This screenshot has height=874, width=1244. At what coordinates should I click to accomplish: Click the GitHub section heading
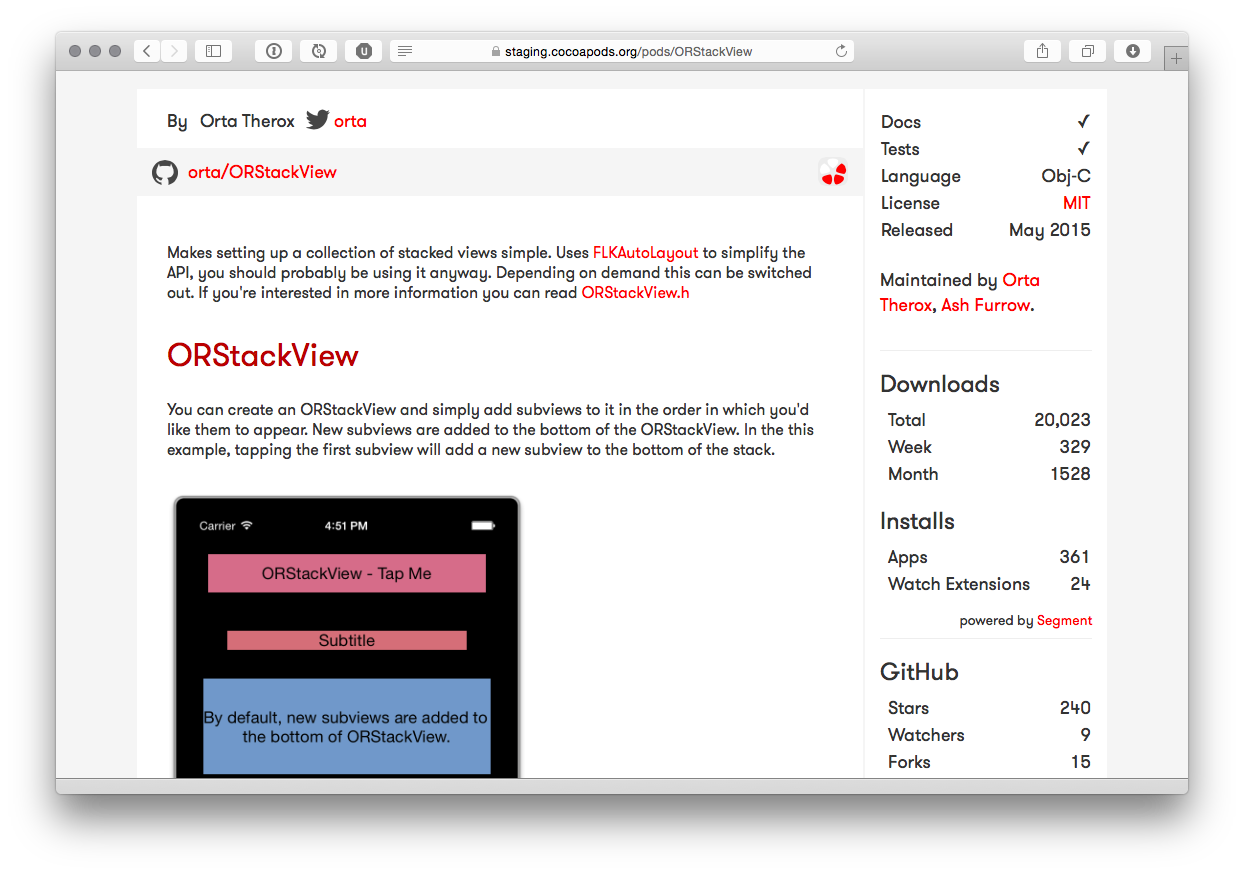coord(919,672)
